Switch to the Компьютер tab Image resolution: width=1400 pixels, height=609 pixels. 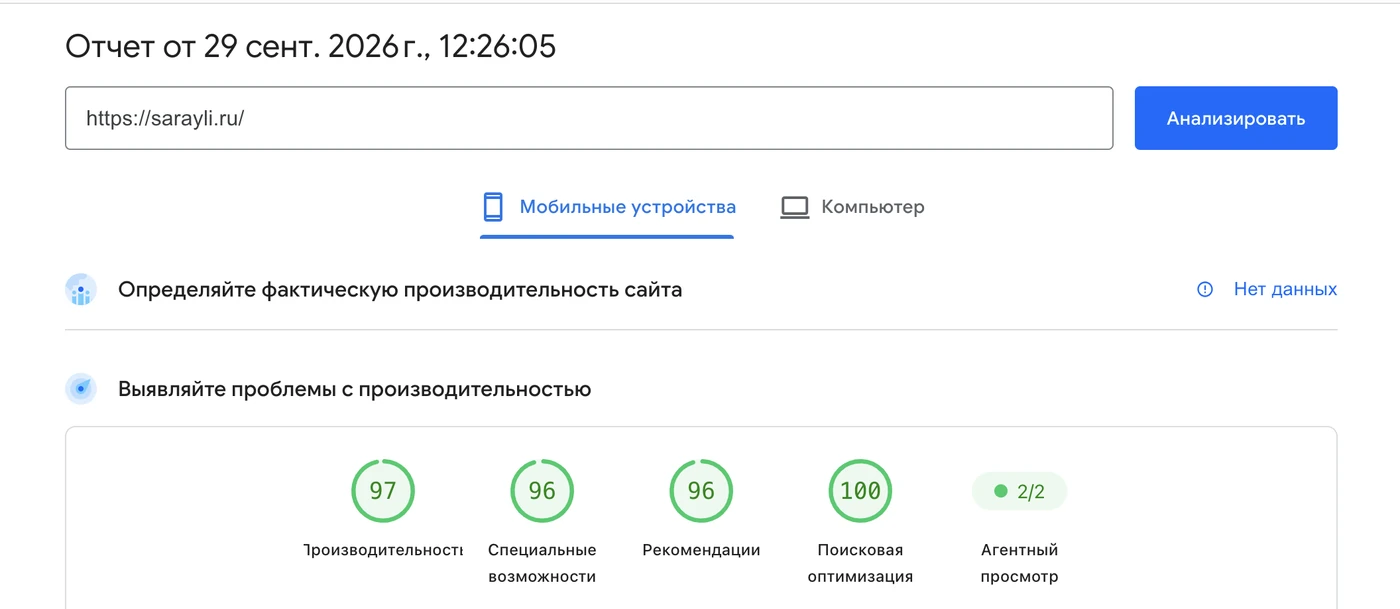(852, 207)
